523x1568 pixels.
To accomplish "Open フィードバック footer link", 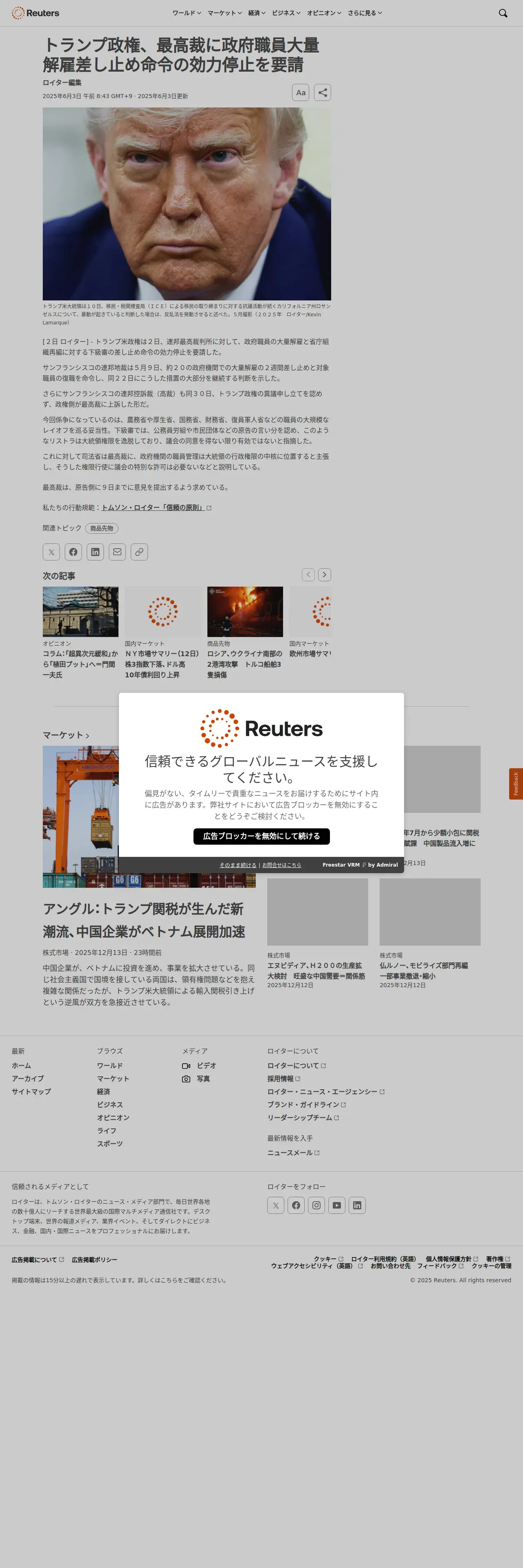I will [x=440, y=1266].
